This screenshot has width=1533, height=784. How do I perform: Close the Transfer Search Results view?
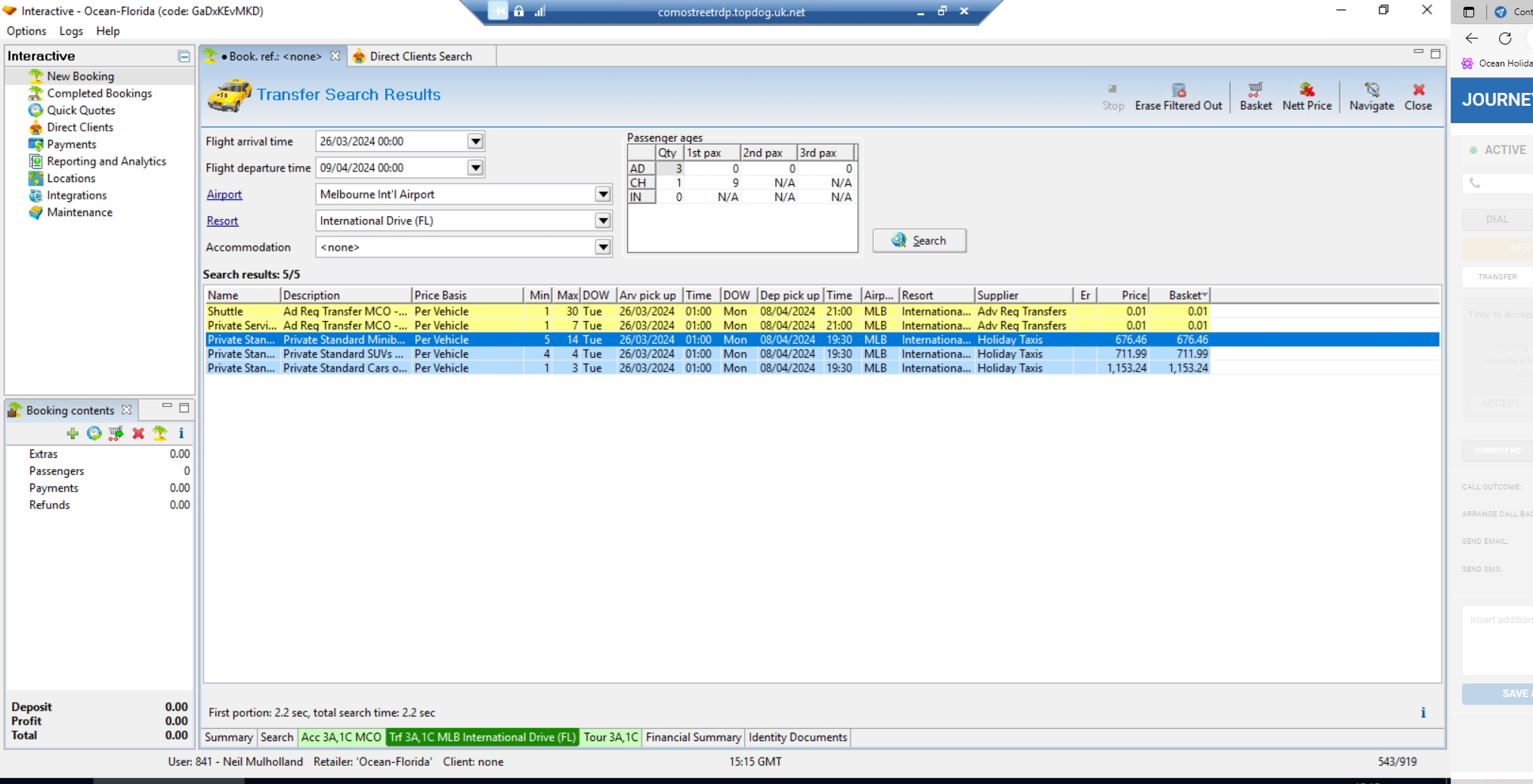[1418, 97]
